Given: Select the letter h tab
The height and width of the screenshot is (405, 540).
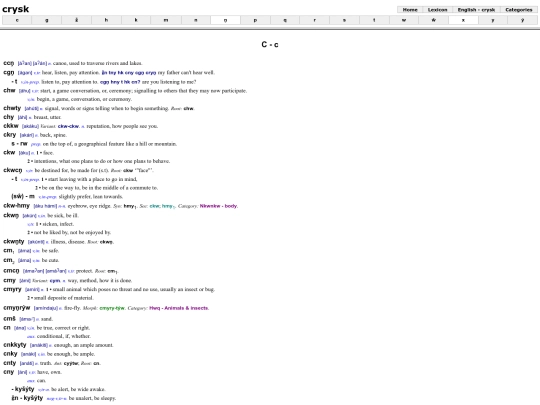Looking at the screenshot, I should (x=106, y=20).
